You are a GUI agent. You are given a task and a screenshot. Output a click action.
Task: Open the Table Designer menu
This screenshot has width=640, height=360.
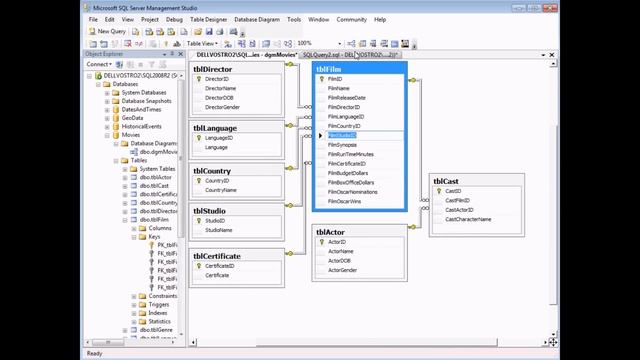click(208, 20)
